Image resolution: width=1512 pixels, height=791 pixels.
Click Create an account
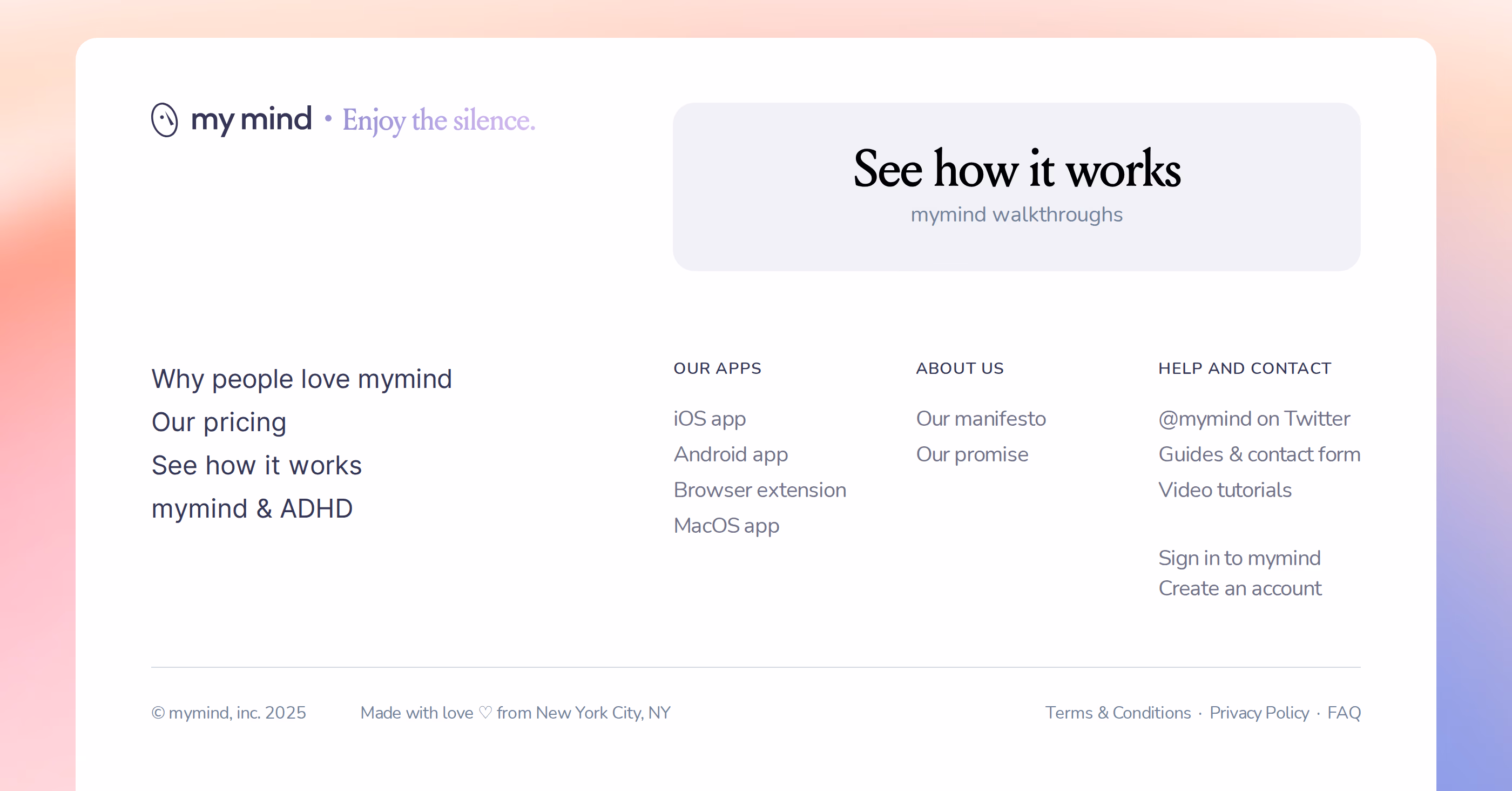point(1240,588)
